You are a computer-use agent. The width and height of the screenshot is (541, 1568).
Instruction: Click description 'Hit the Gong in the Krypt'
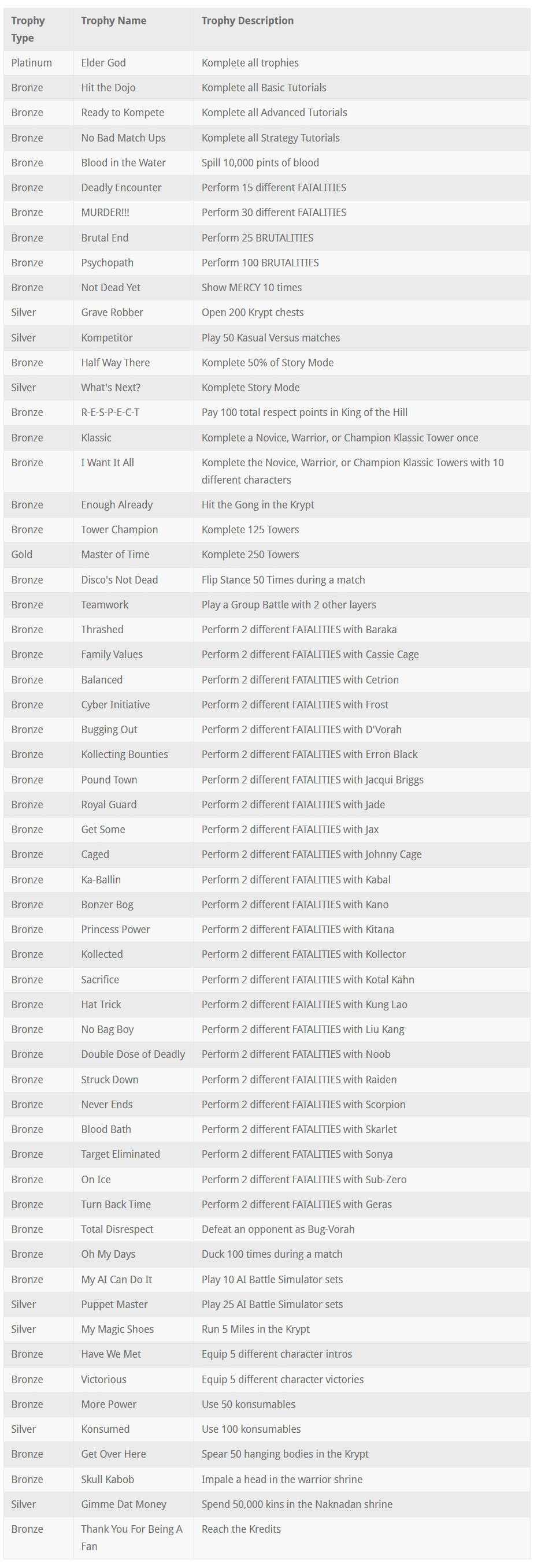click(258, 504)
